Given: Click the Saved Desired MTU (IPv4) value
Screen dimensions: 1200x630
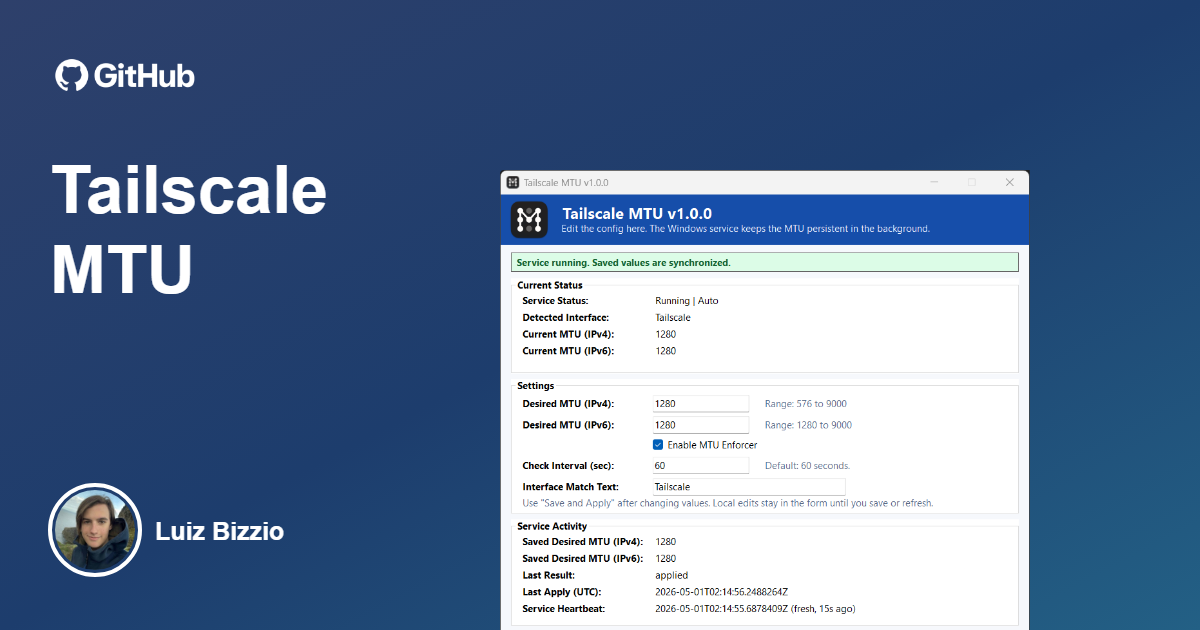Looking at the screenshot, I should (666, 542).
